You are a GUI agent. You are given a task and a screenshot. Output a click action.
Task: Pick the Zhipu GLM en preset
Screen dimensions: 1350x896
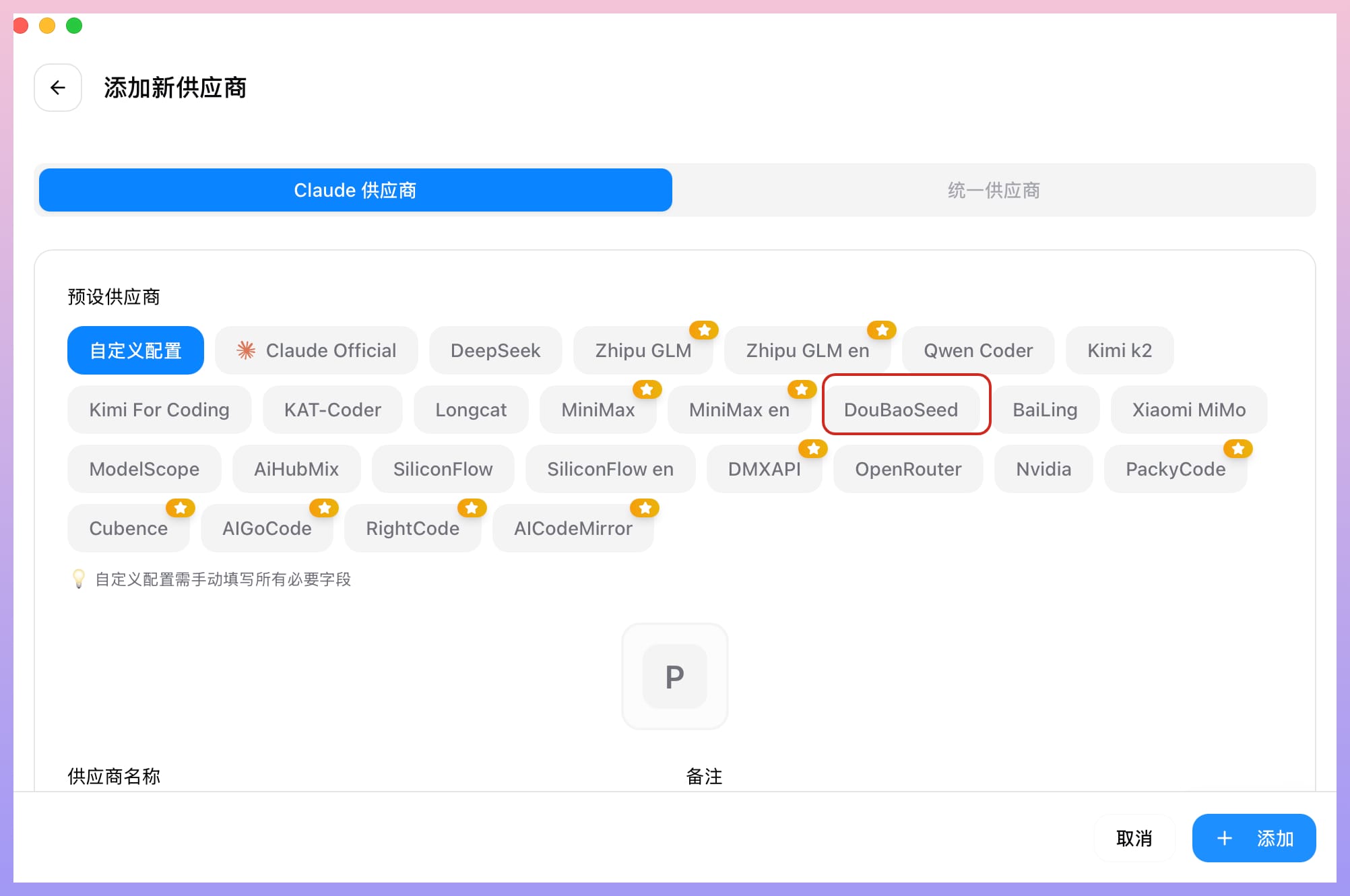pos(807,350)
